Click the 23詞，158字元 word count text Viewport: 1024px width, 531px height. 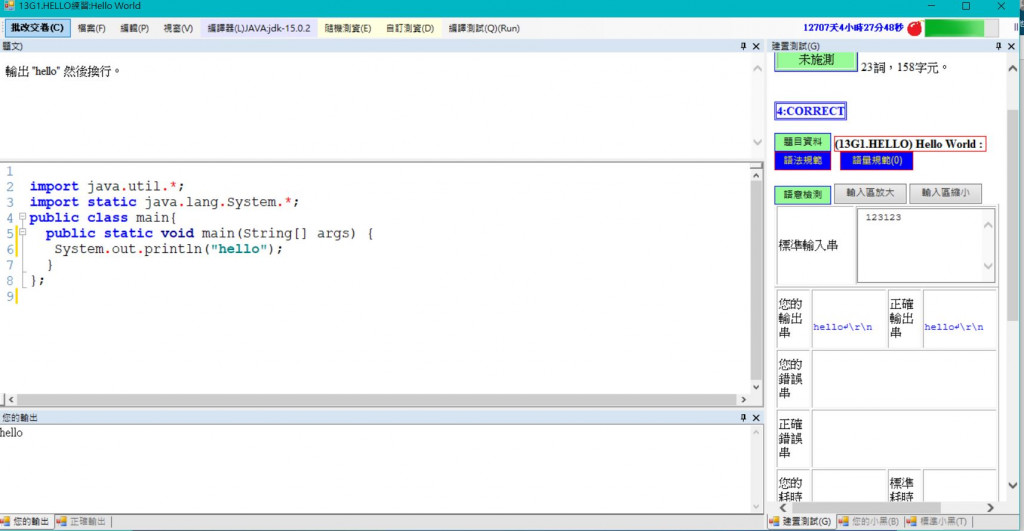click(904, 67)
